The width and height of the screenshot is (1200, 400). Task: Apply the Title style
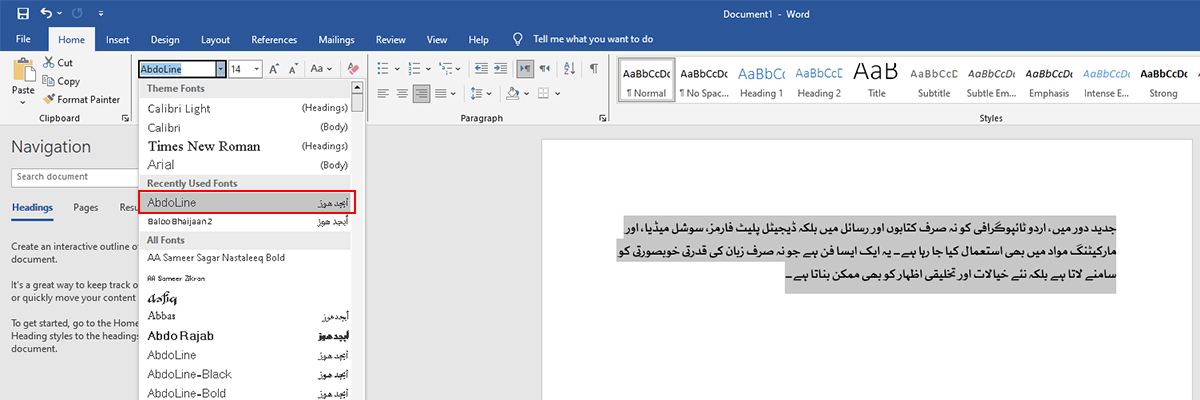(876, 81)
